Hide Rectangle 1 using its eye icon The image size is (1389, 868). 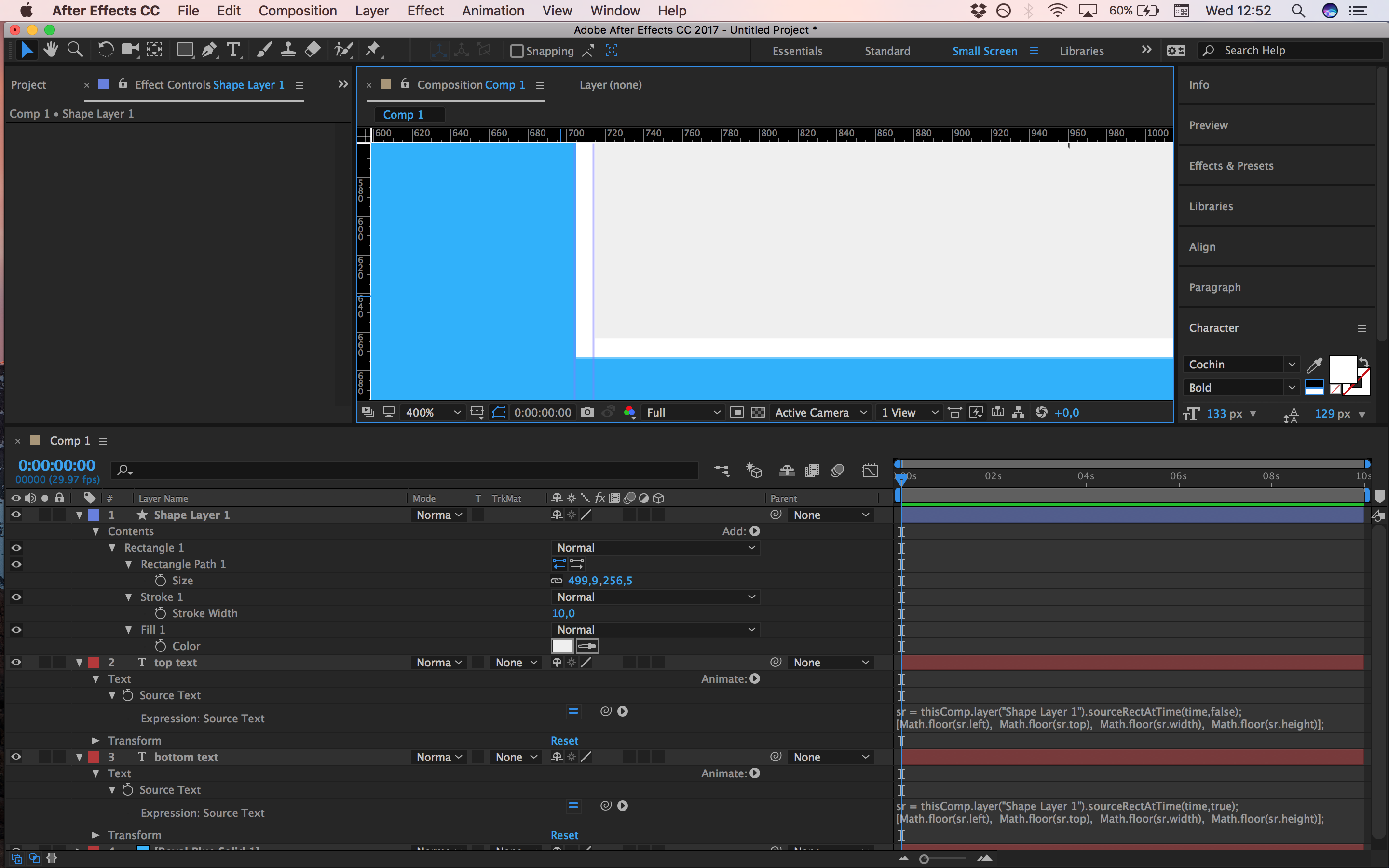coord(16,548)
